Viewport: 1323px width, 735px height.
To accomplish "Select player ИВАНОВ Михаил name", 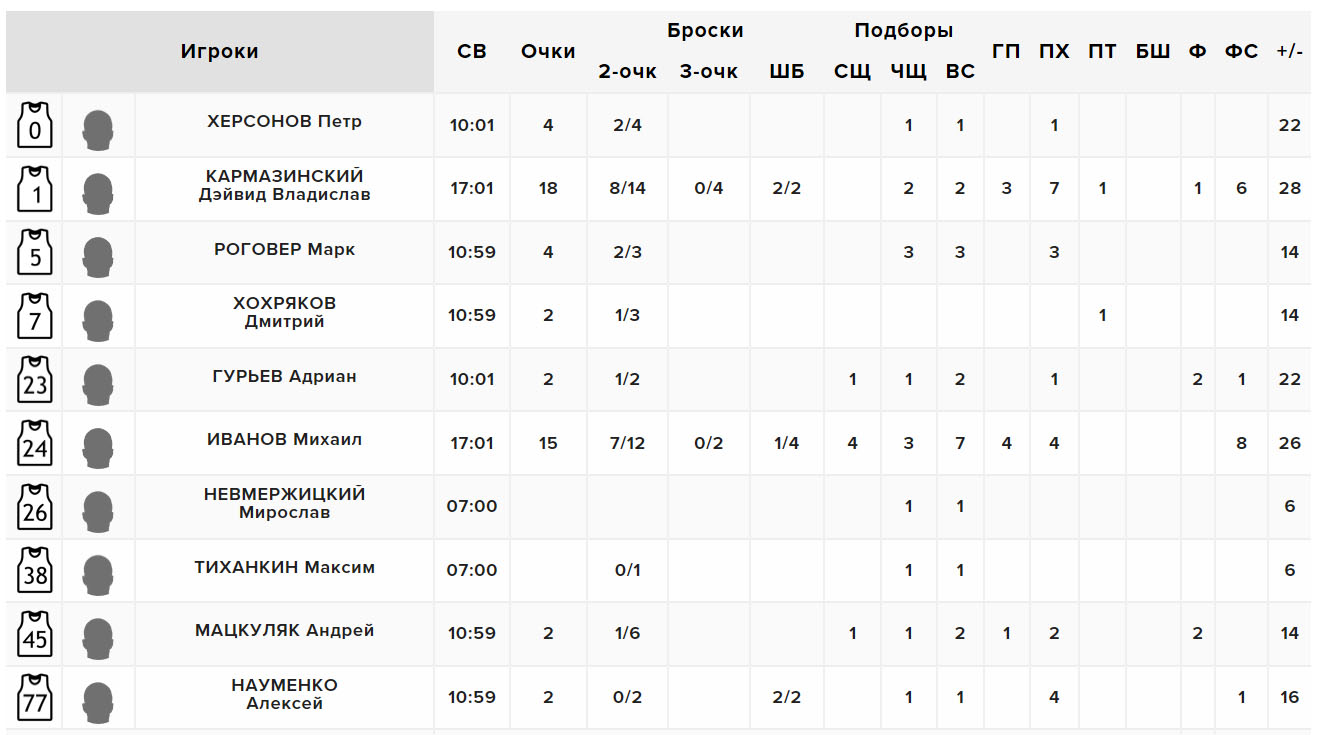I will [x=284, y=439].
